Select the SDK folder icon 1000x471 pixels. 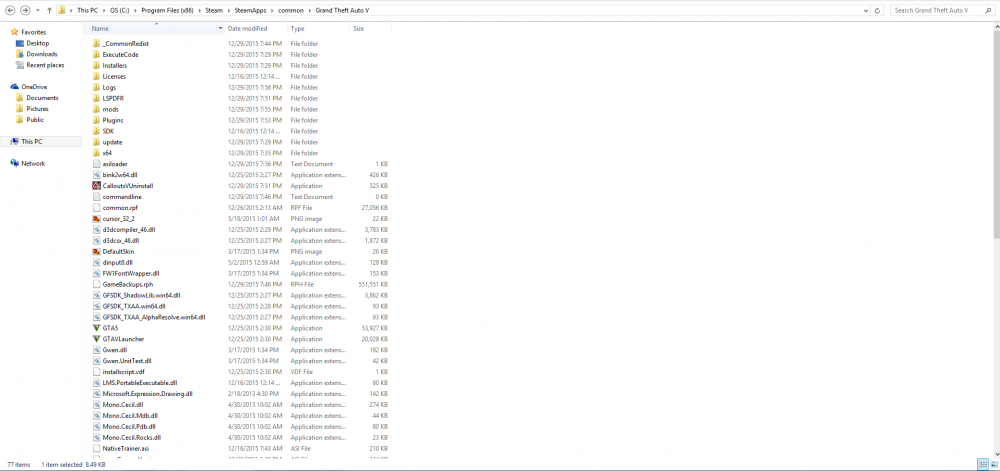[96, 131]
